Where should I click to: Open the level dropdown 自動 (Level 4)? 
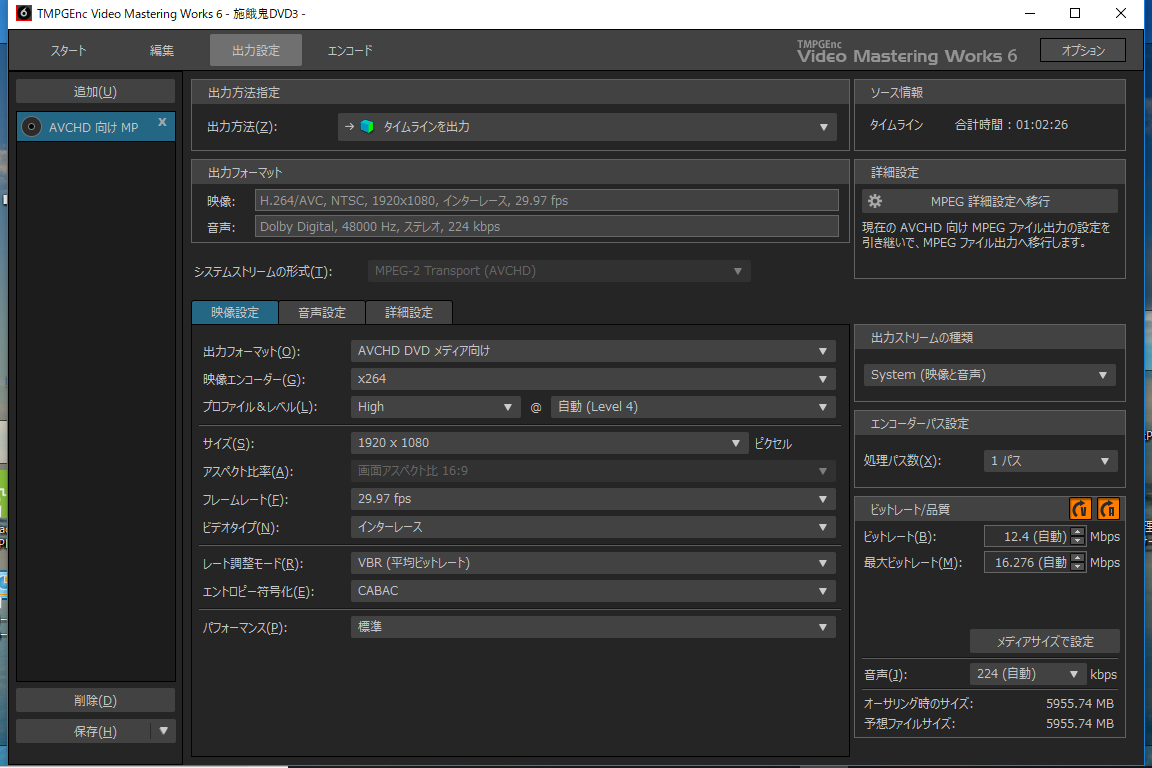pyautogui.click(x=693, y=407)
